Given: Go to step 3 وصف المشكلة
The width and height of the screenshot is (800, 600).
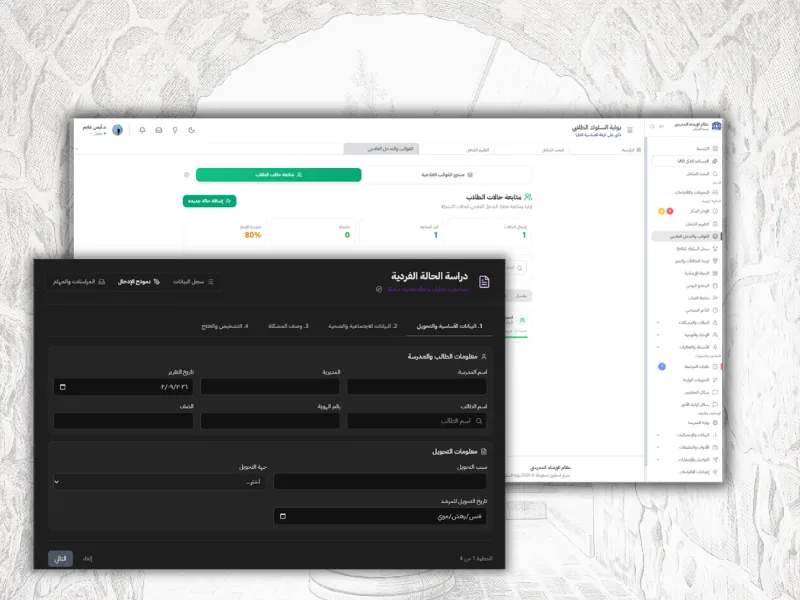Looking at the screenshot, I should tap(288, 326).
